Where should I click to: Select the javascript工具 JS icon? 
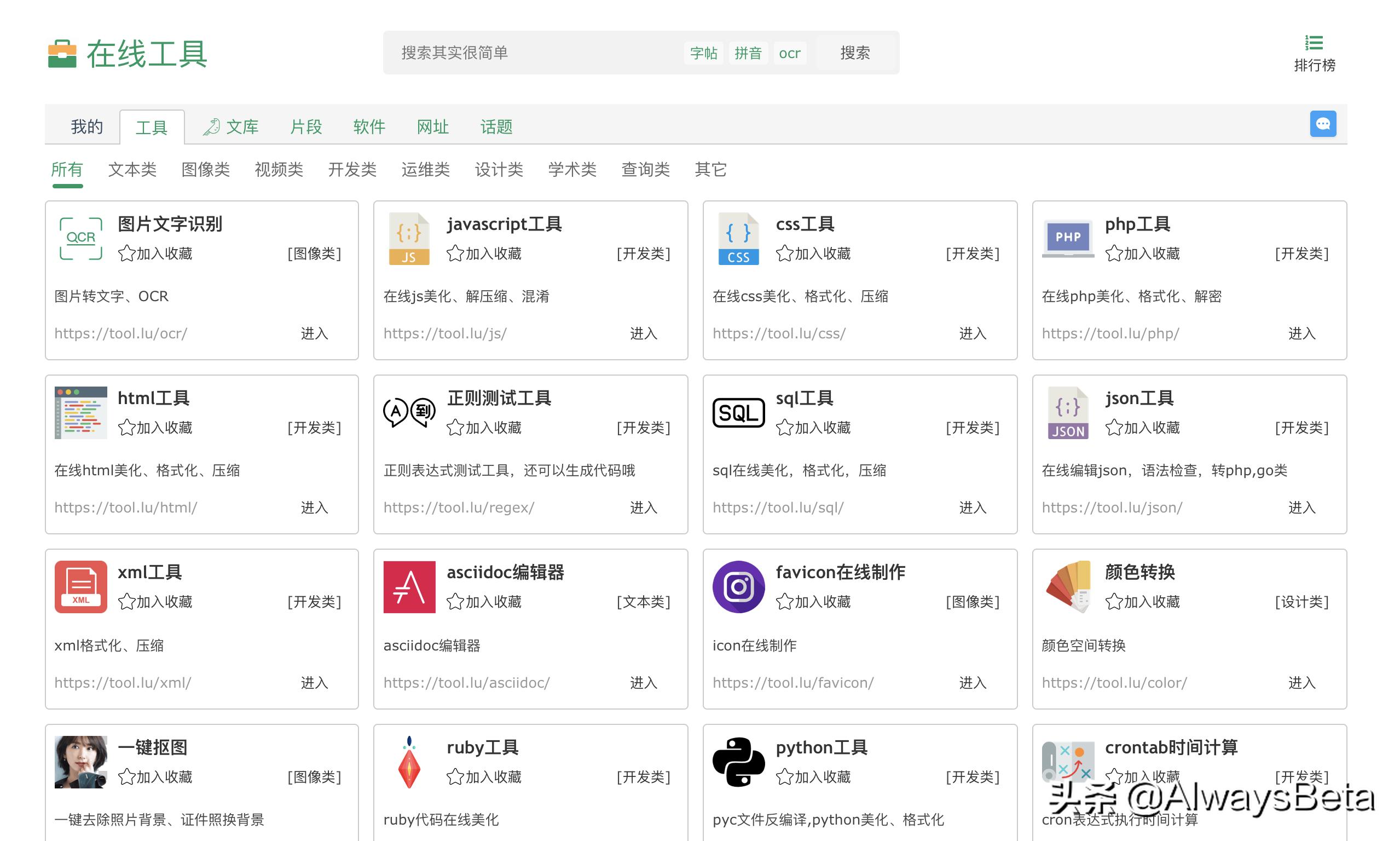(x=409, y=238)
